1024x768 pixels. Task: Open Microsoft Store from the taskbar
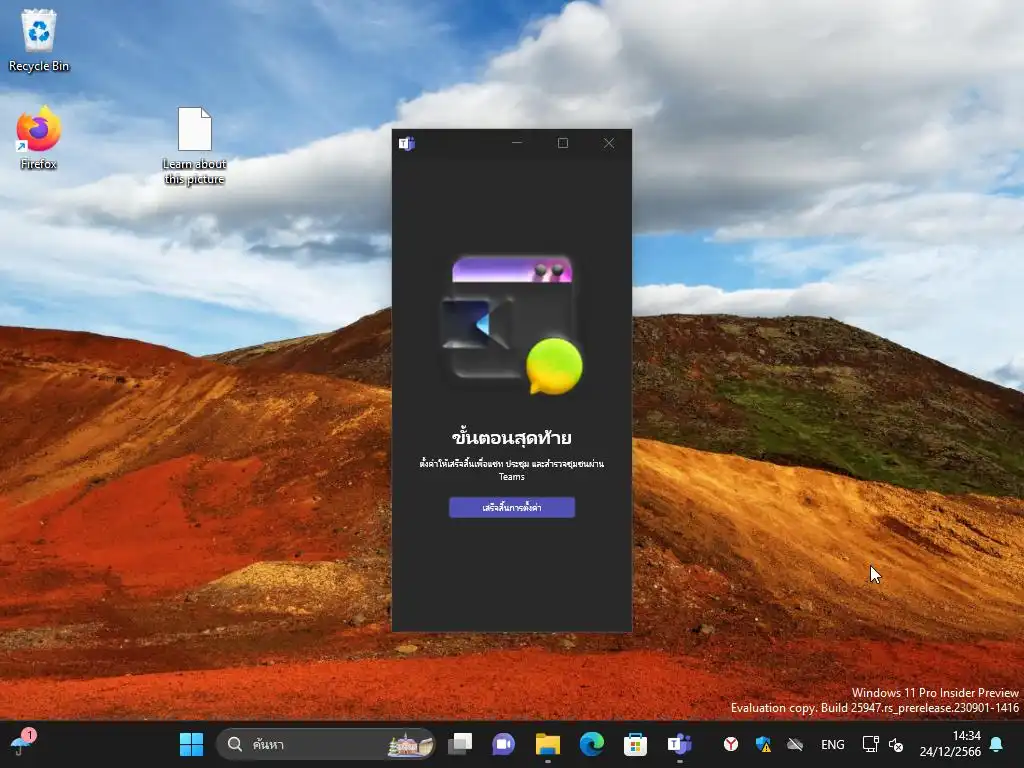(x=635, y=744)
